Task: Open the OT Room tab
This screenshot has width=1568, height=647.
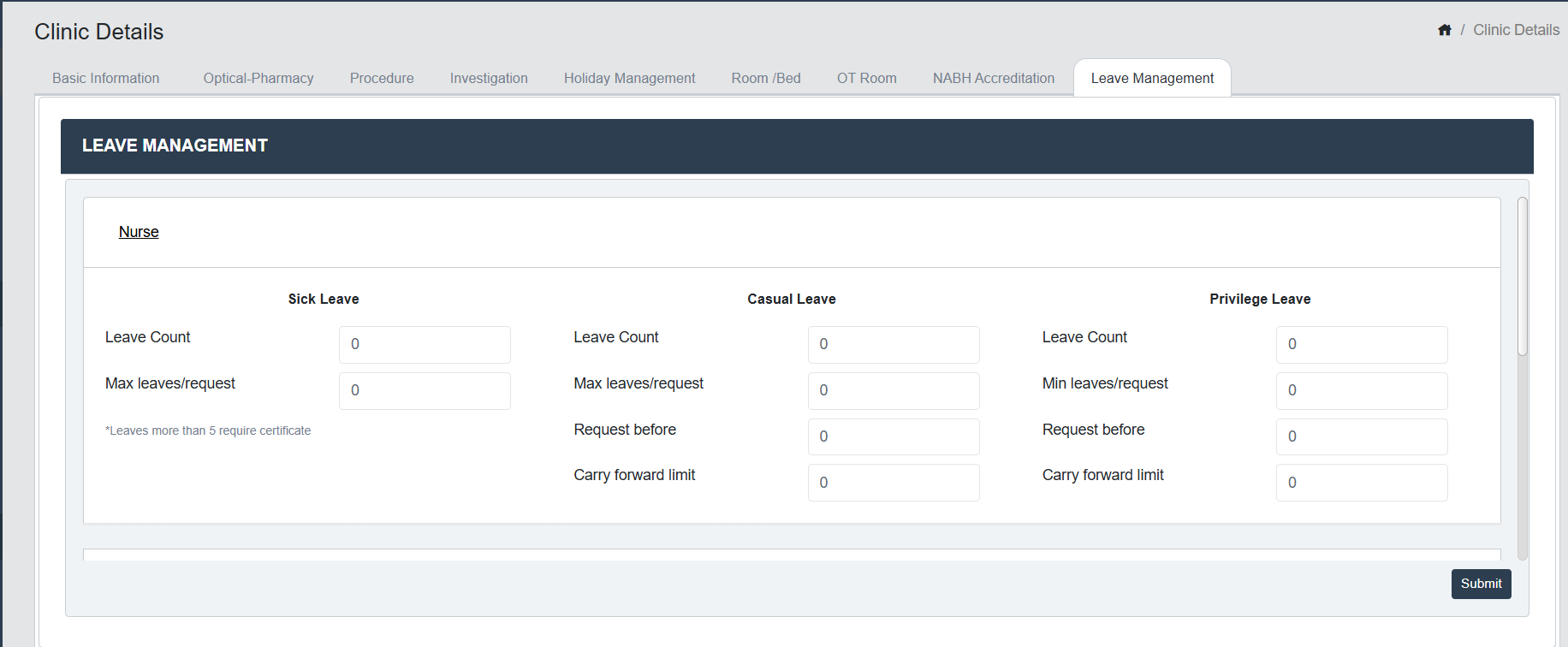Action: [x=866, y=78]
